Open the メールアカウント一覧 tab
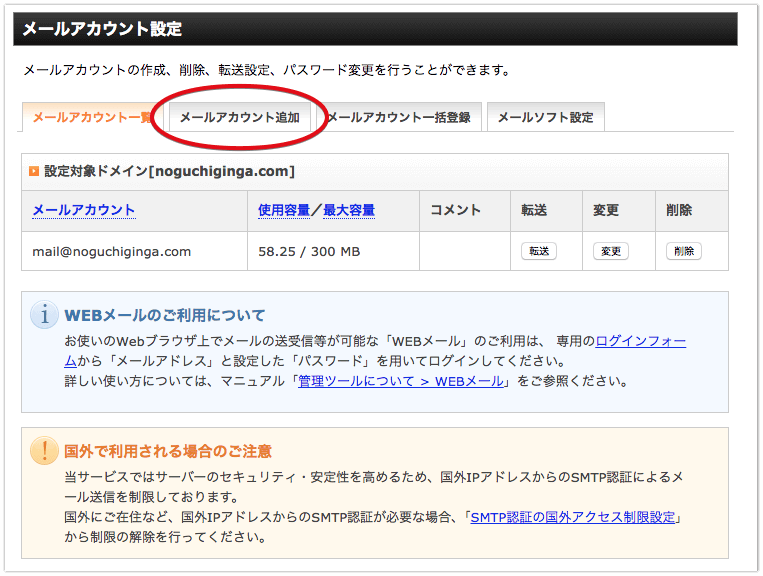The image size is (763, 576). click(92, 117)
